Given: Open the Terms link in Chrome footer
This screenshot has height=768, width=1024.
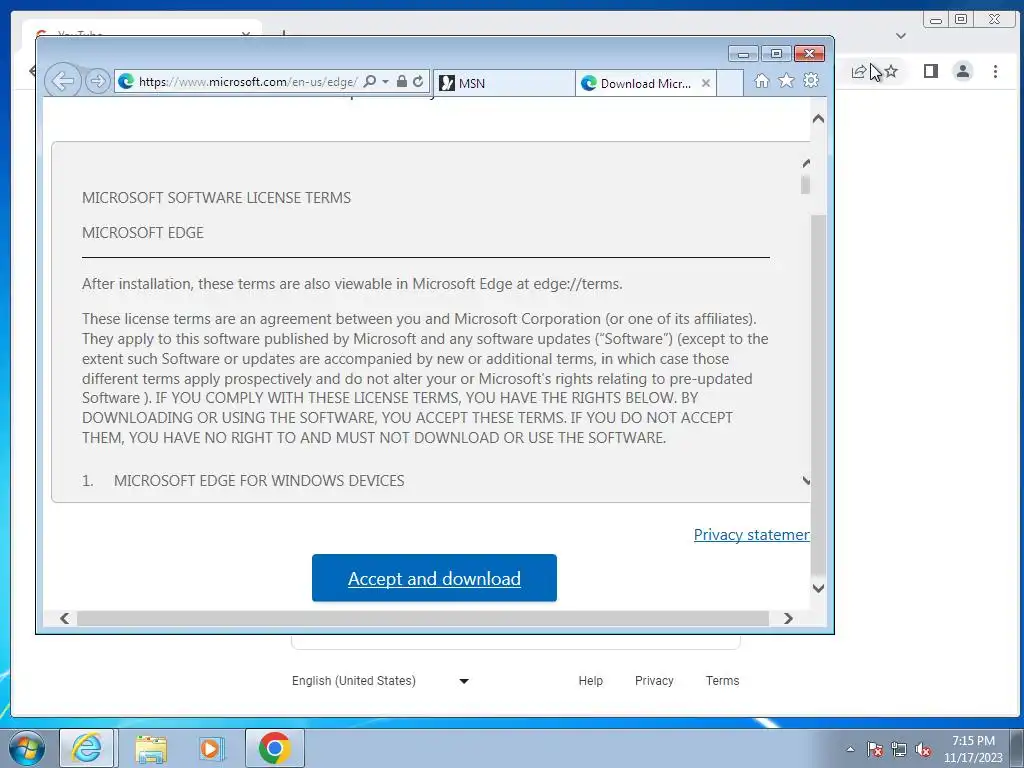Looking at the screenshot, I should [x=722, y=680].
